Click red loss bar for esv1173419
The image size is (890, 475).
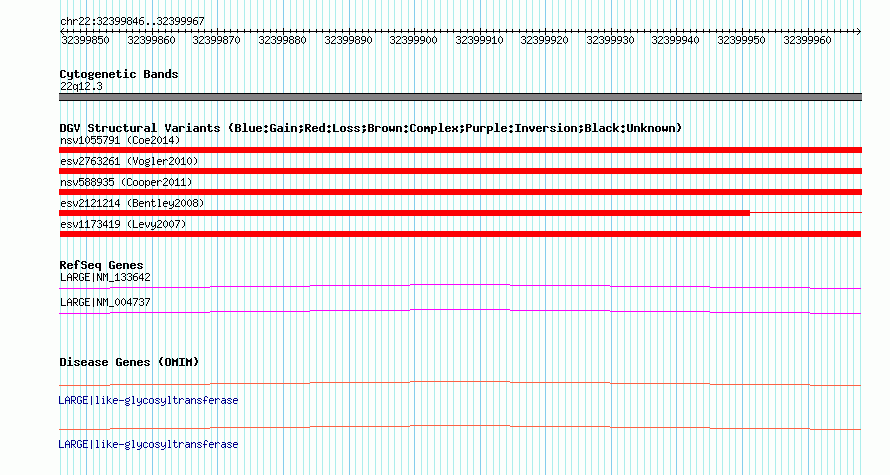pyautogui.click(x=460, y=234)
